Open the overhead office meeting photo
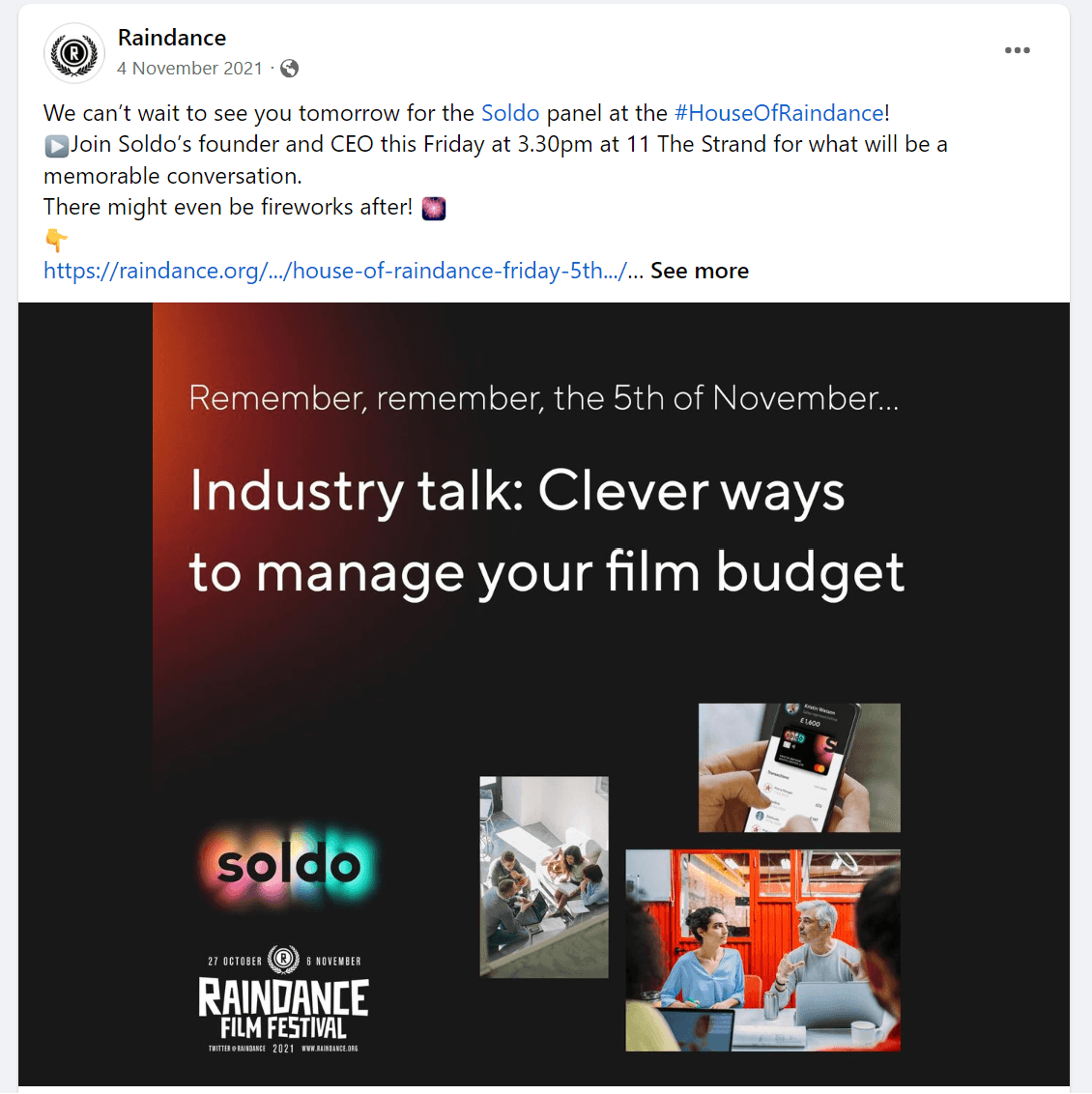The image size is (1092, 1094). (x=544, y=876)
